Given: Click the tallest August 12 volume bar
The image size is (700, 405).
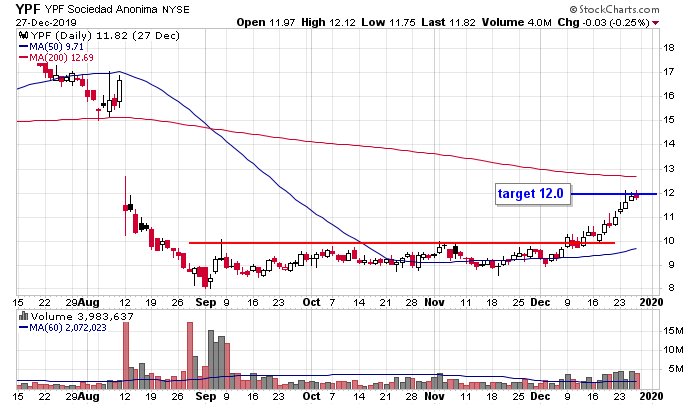Looking at the screenshot, I should click(x=126, y=355).
